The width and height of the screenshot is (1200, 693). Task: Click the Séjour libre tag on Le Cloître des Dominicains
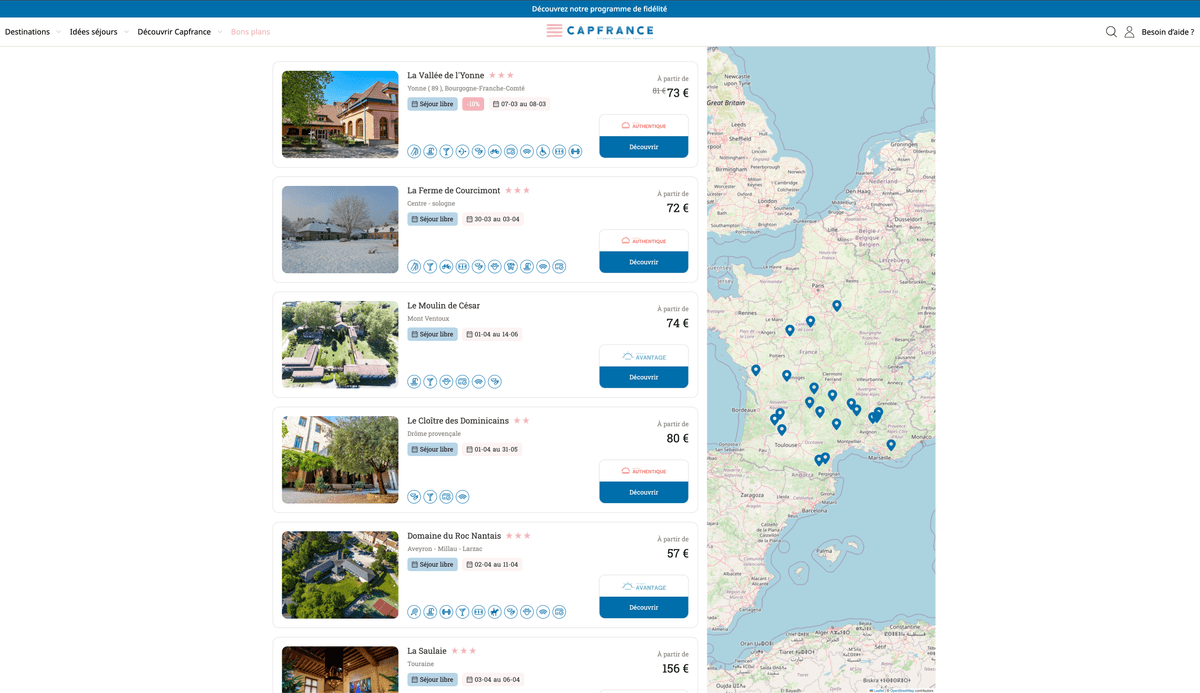432,450
